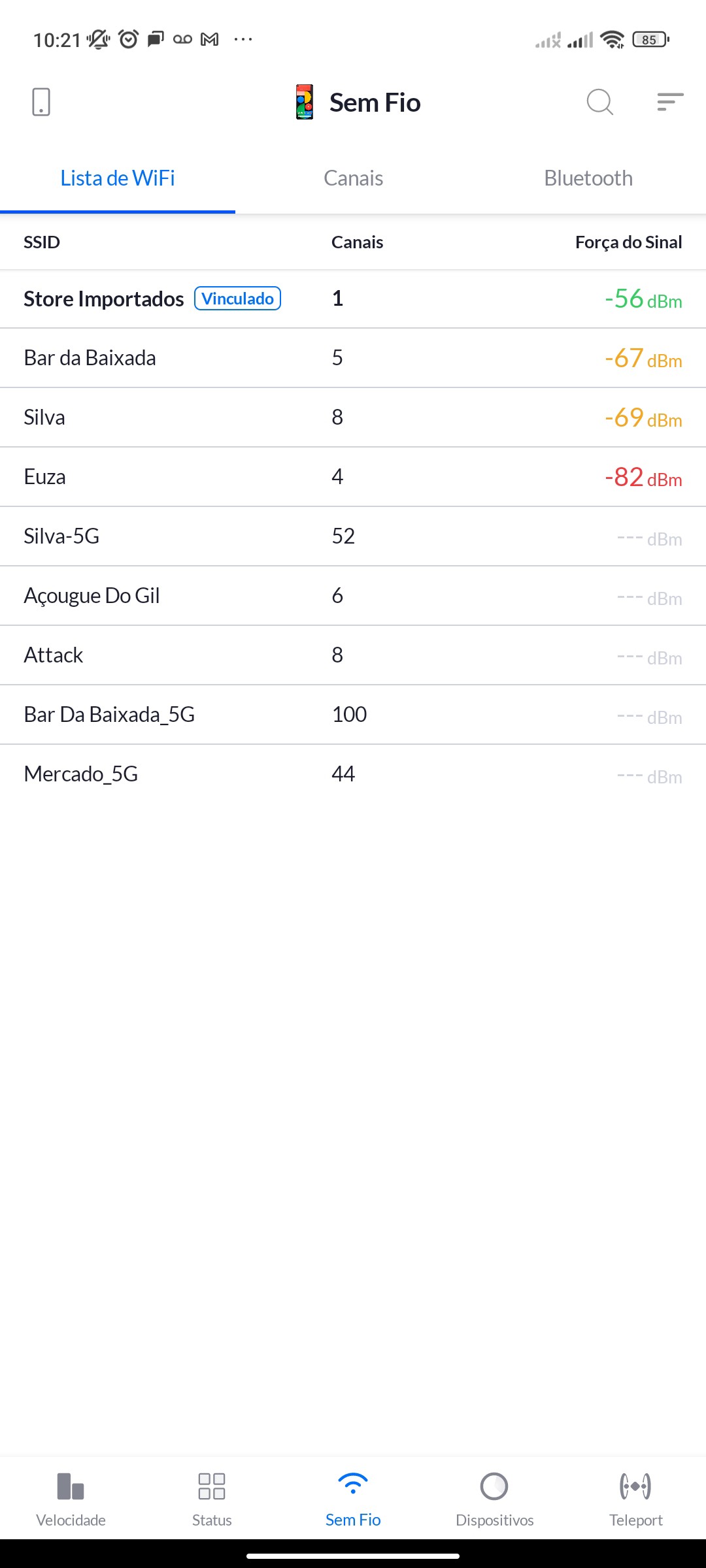706x1568 pixels.
Task: Open the Dispositivos circle icon
Action: click(x=494, y=1486)
